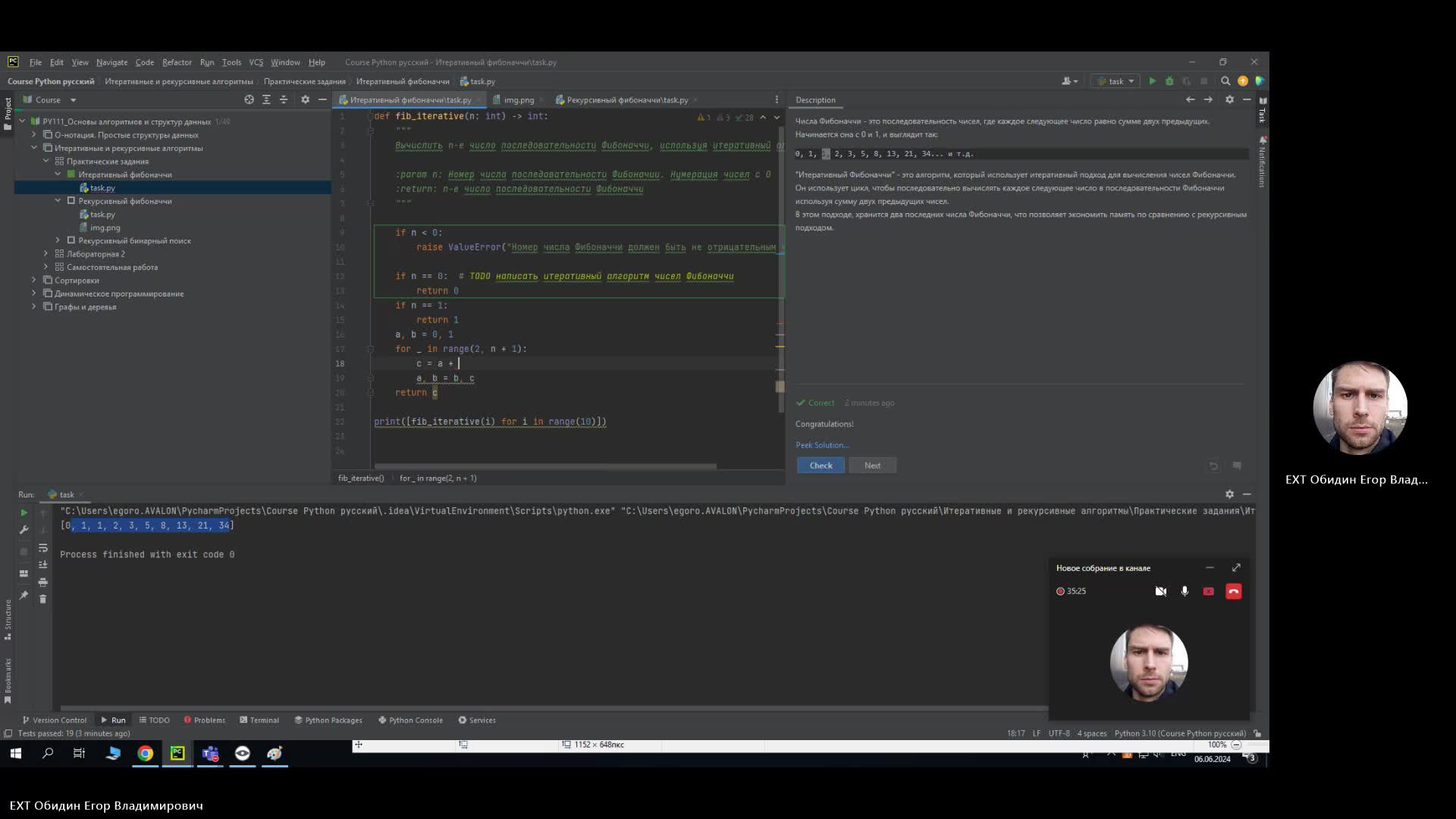Open the user account dropdown in toolbar

[x=1069, y=81]
